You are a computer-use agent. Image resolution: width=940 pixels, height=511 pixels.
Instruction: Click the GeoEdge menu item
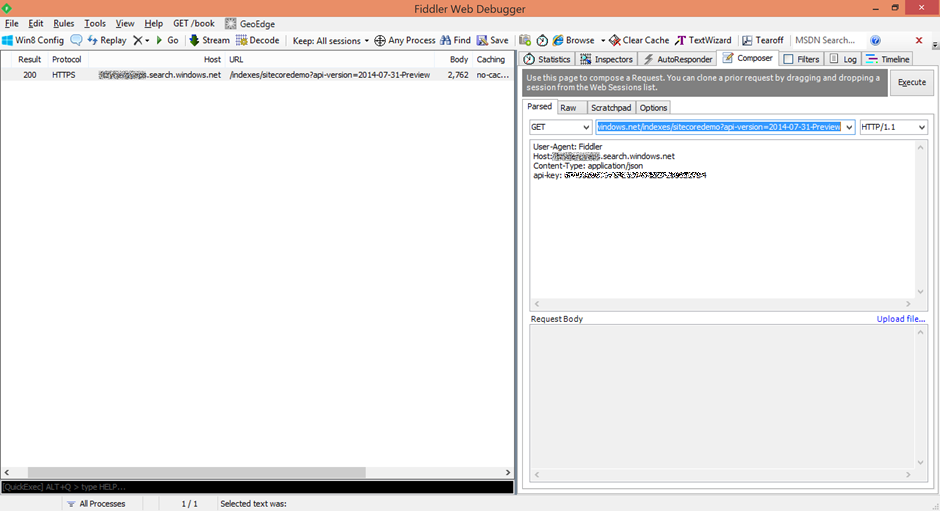[x=250, y=23]
